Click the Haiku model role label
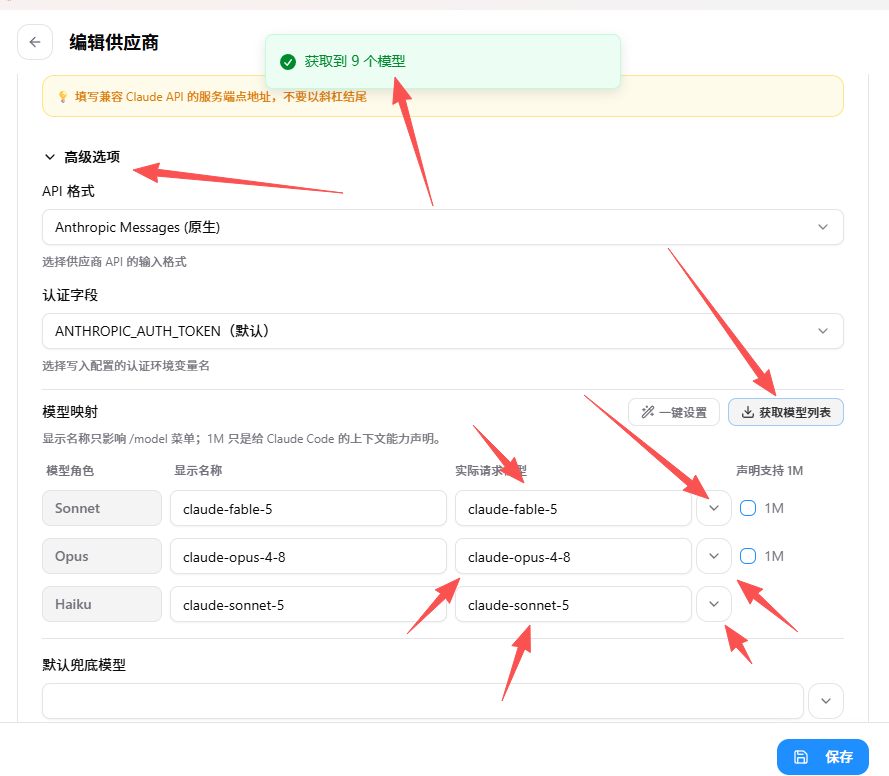 tap(102, 604)
